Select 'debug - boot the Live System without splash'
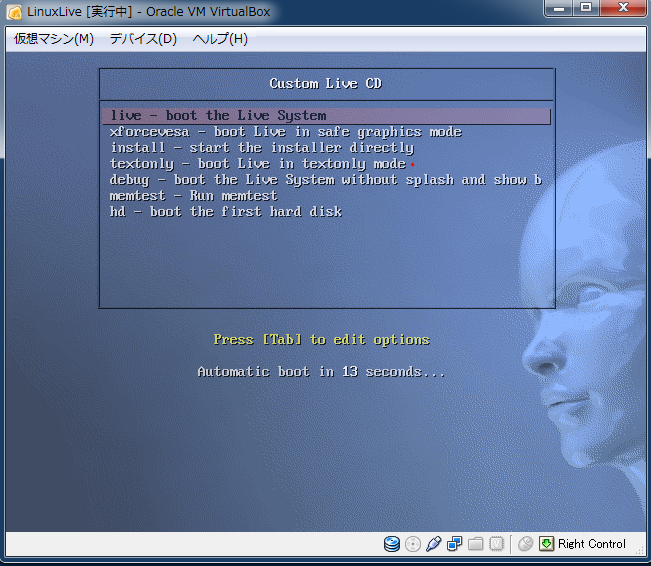Screen dimensions: 651x566 click(x=326, y=180)
